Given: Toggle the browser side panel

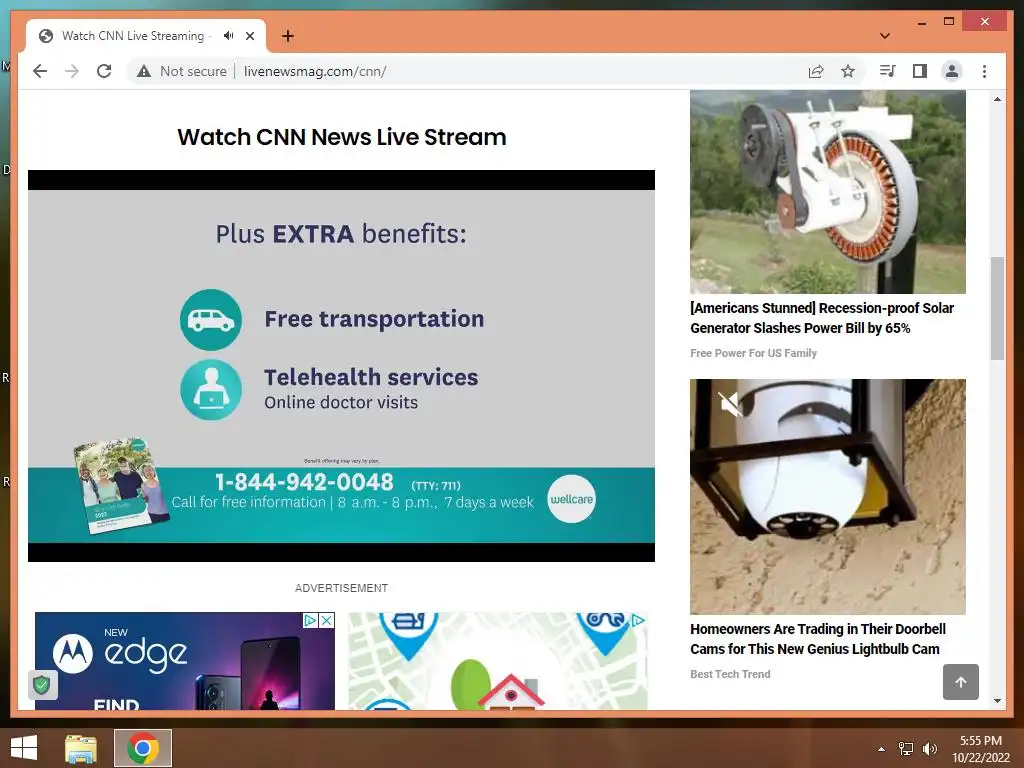Looking at the screenshot, I should click(x=920, y=71).
